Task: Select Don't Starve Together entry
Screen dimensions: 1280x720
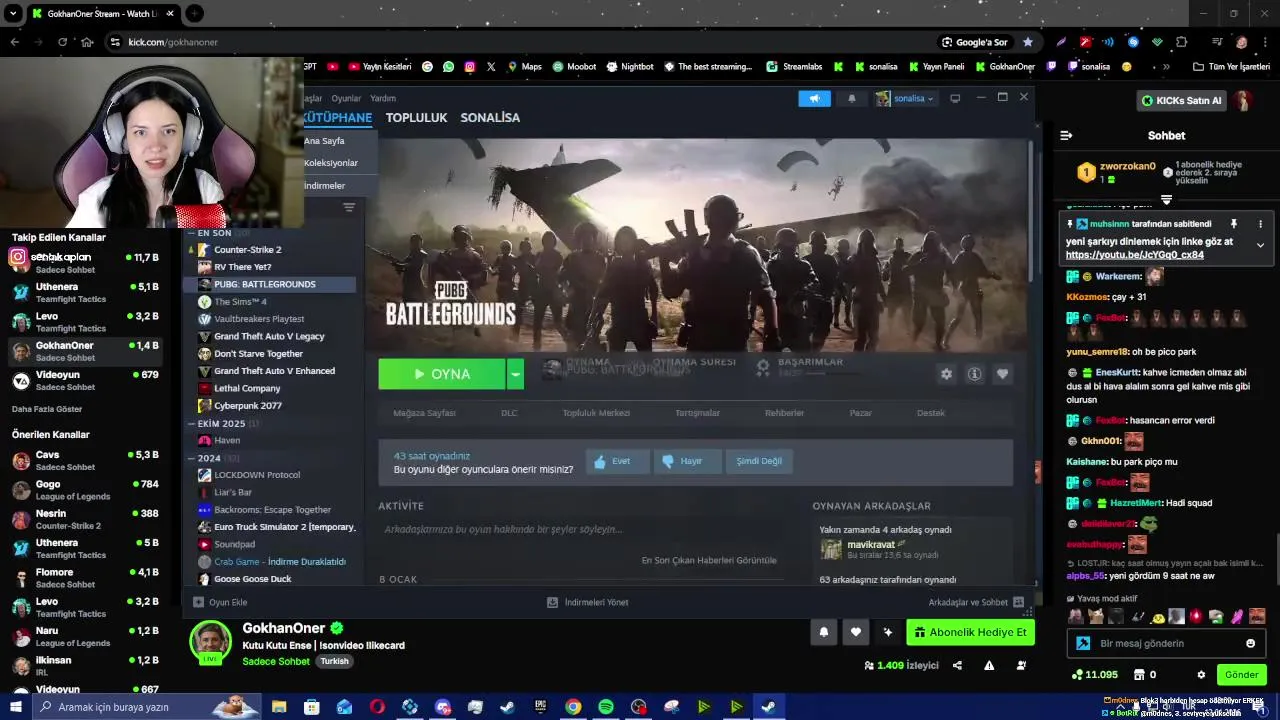Action: 258,354
